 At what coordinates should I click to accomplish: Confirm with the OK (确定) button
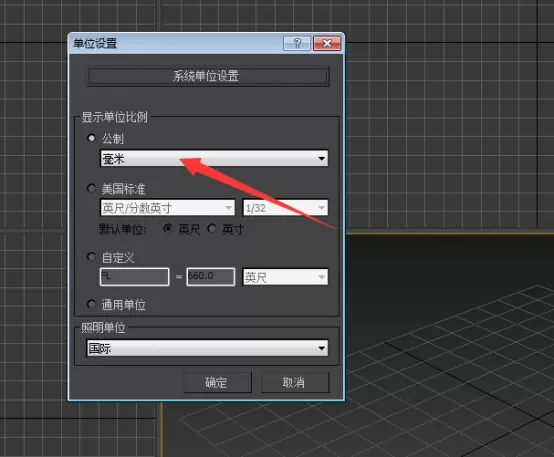click(218, 382)
